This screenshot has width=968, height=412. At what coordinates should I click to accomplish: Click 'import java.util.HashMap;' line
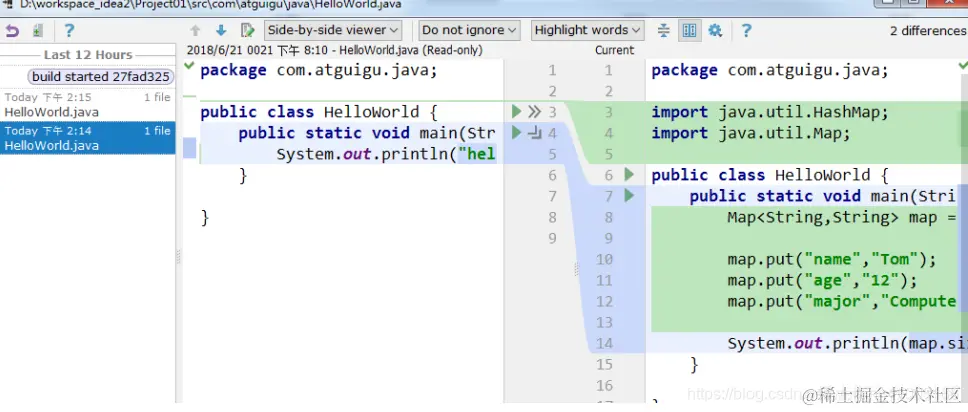point(769,112)
